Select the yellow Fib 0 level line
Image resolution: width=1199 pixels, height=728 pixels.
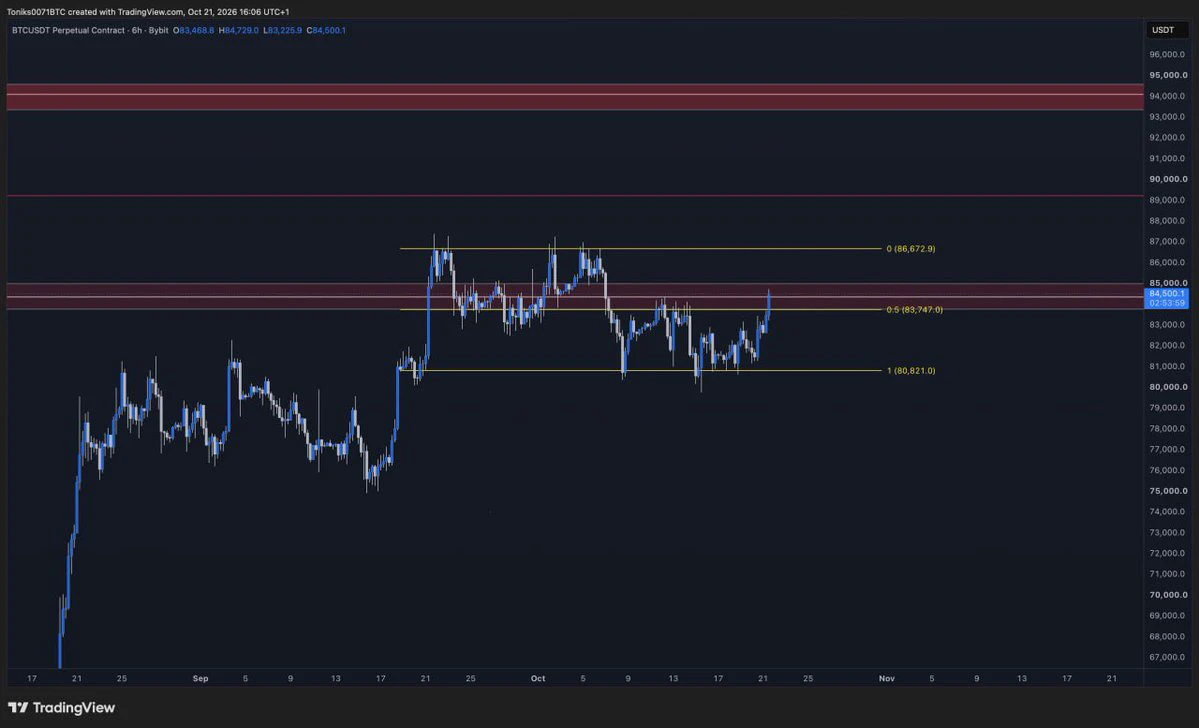tap(640, 249)
